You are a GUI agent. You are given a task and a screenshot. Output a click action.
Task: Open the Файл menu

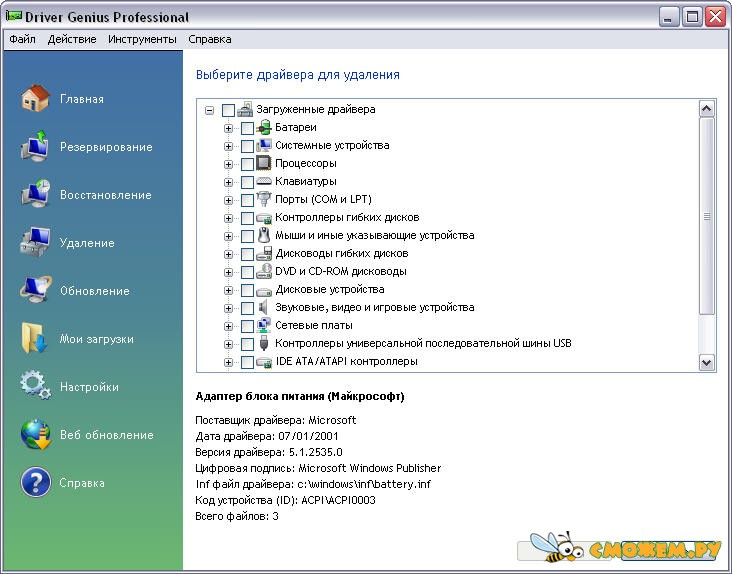click(x=22, y=39)
